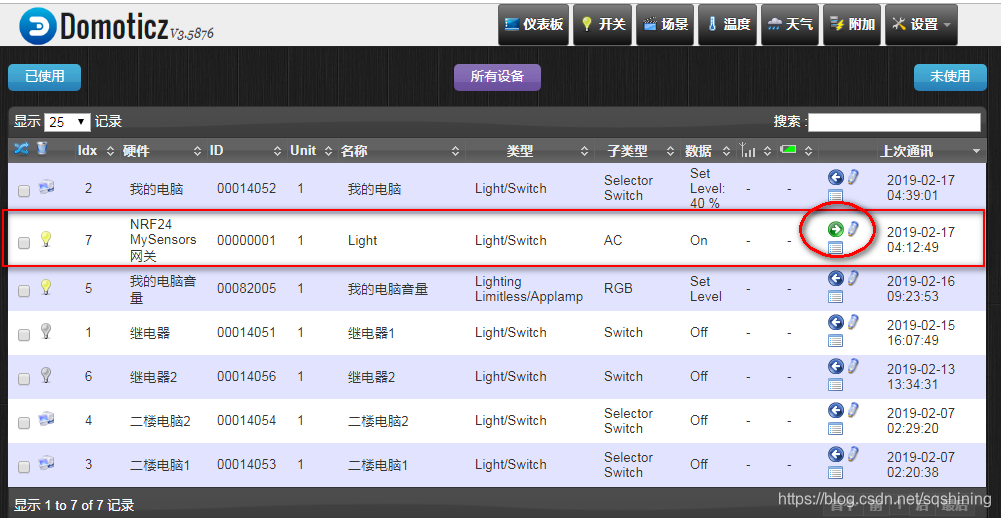Viewport: 1001px width, 518px height.
Task: Click the 00000001 ID cell
Action: (x=246, y=241)
